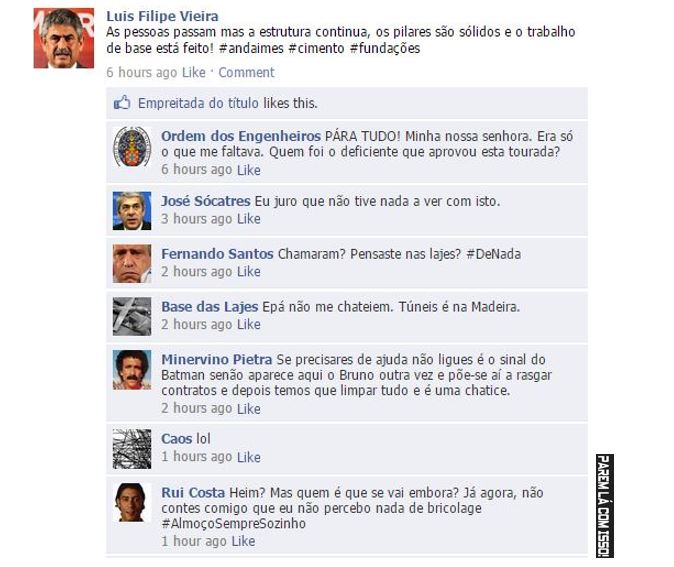Click Comment under the main post
Viewport: 674px width, 567px height.
tap(246, 72)
